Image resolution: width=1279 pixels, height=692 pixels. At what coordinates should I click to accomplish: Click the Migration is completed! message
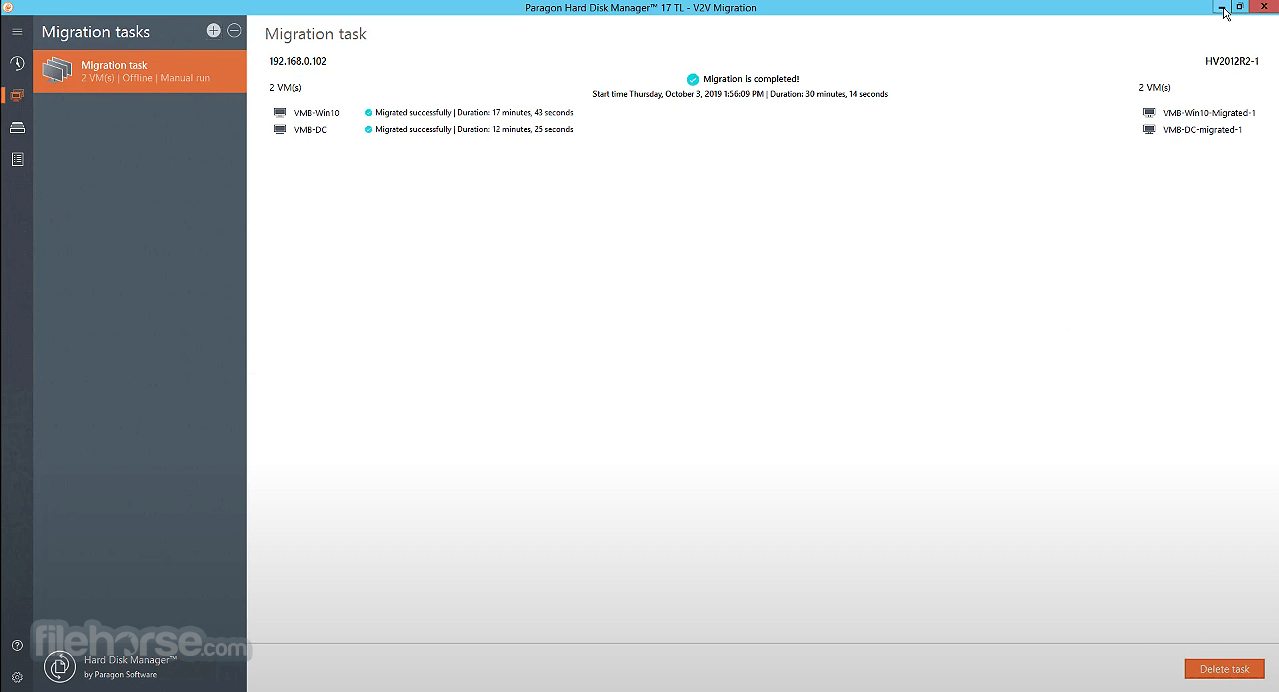coord(751,79)
